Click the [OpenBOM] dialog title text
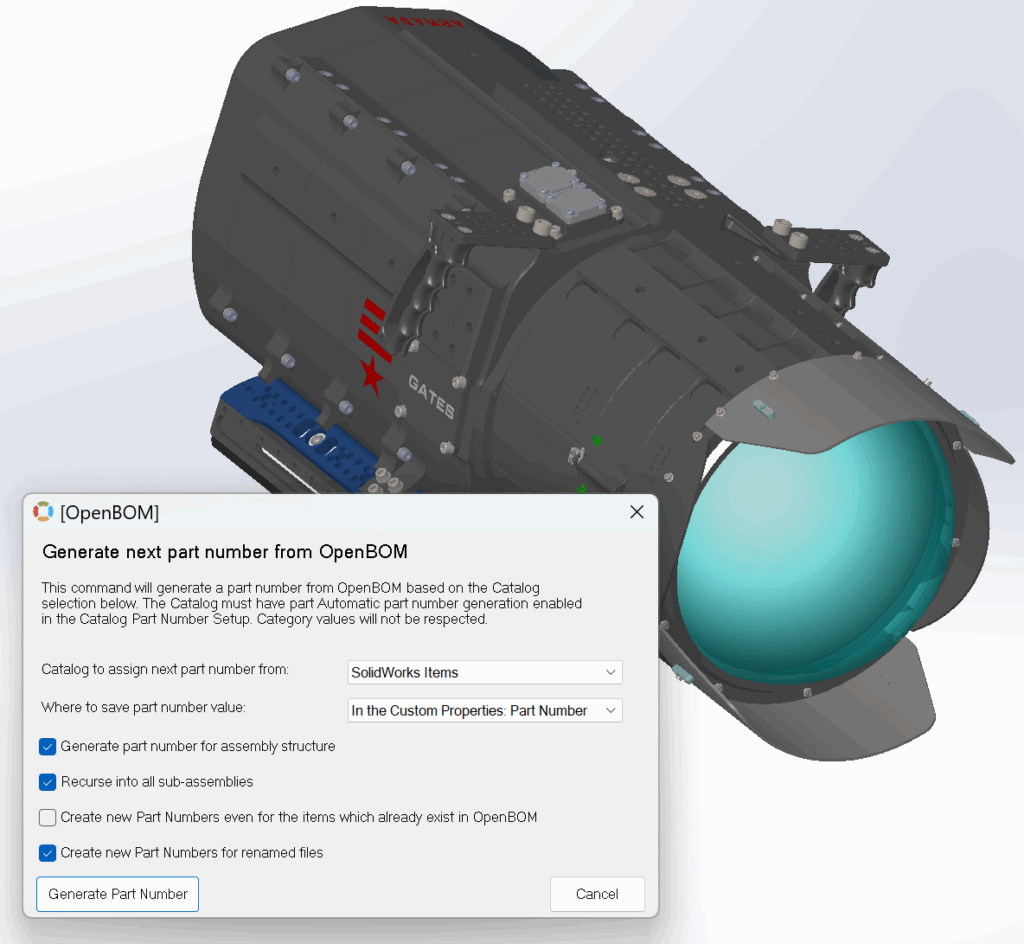This screenshot has height=944, width=1024. [x=109, y=513]
